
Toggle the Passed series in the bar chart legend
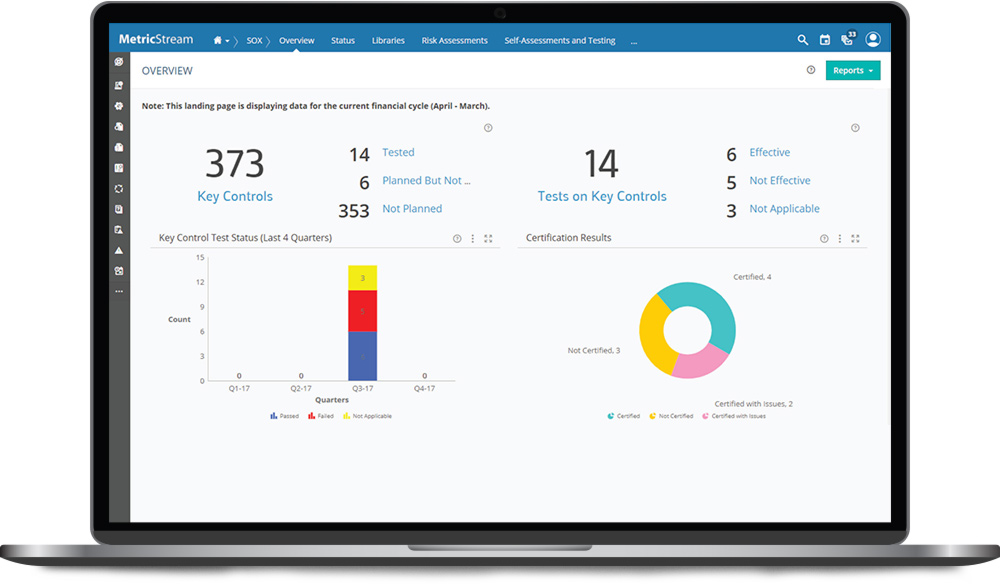click(x=283, y=415)
